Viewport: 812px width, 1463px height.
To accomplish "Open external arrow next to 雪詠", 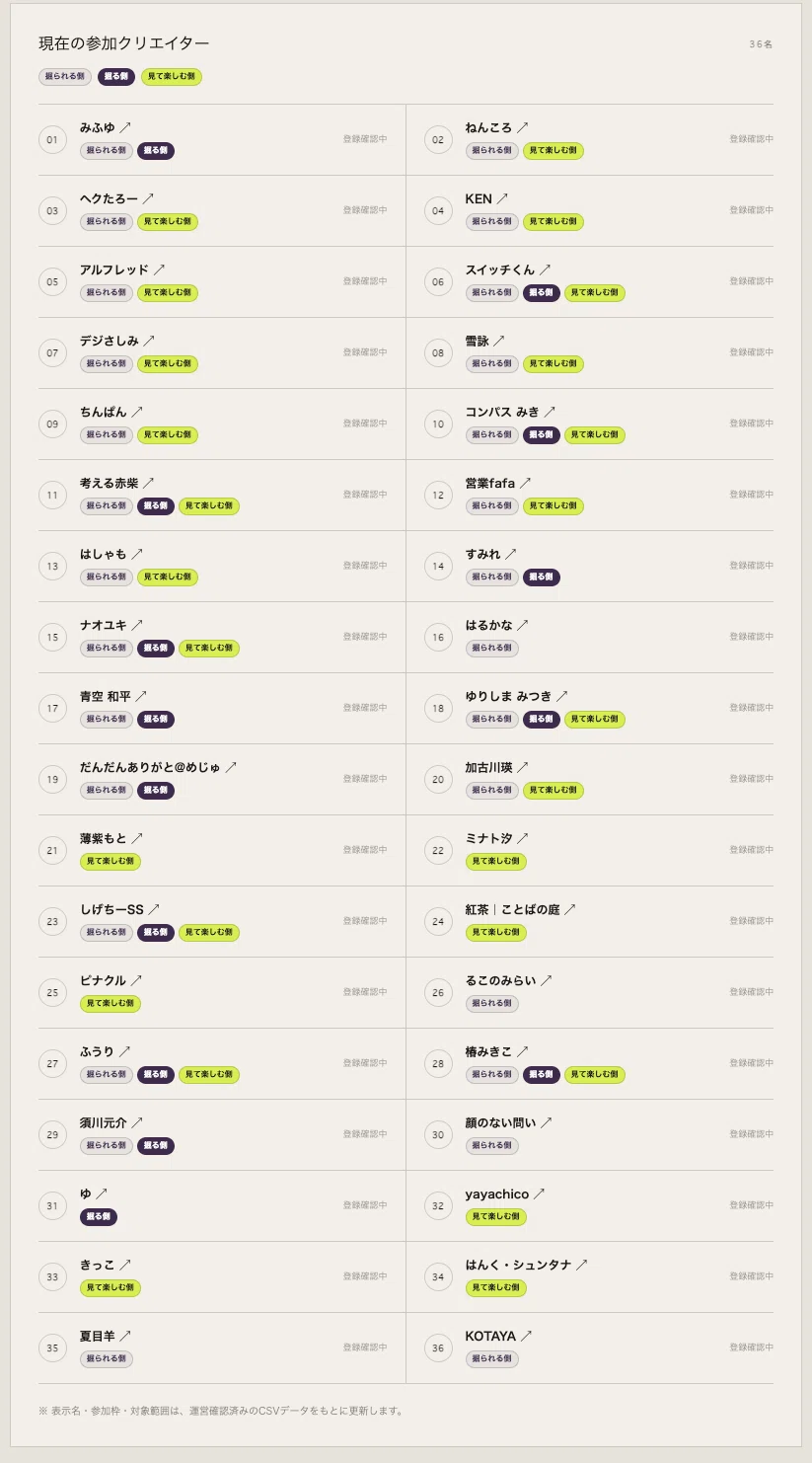I will coord(498,341).
